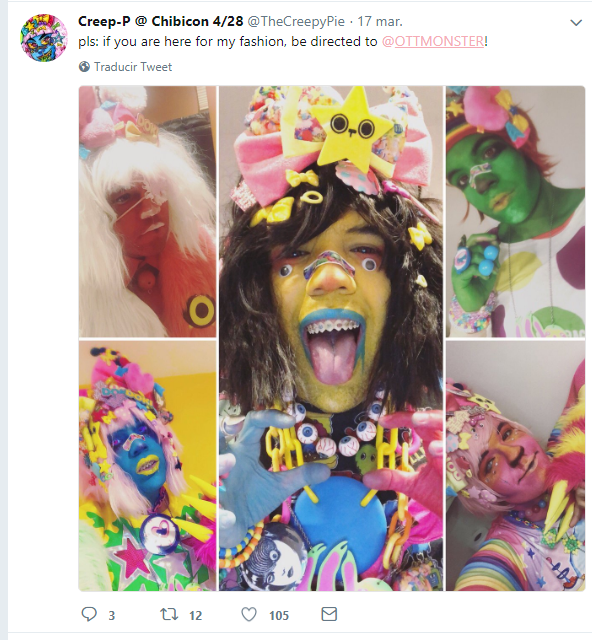Click the reply speech bubble icon

click(x=89, y=614)
